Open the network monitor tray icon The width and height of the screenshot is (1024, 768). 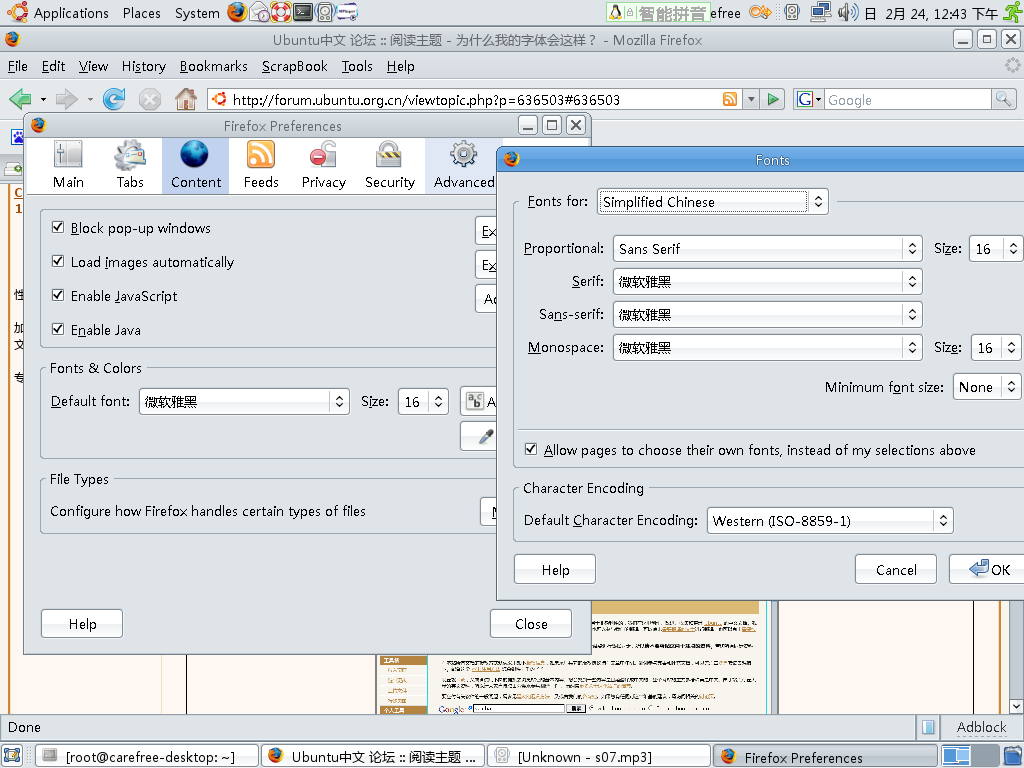820,12
